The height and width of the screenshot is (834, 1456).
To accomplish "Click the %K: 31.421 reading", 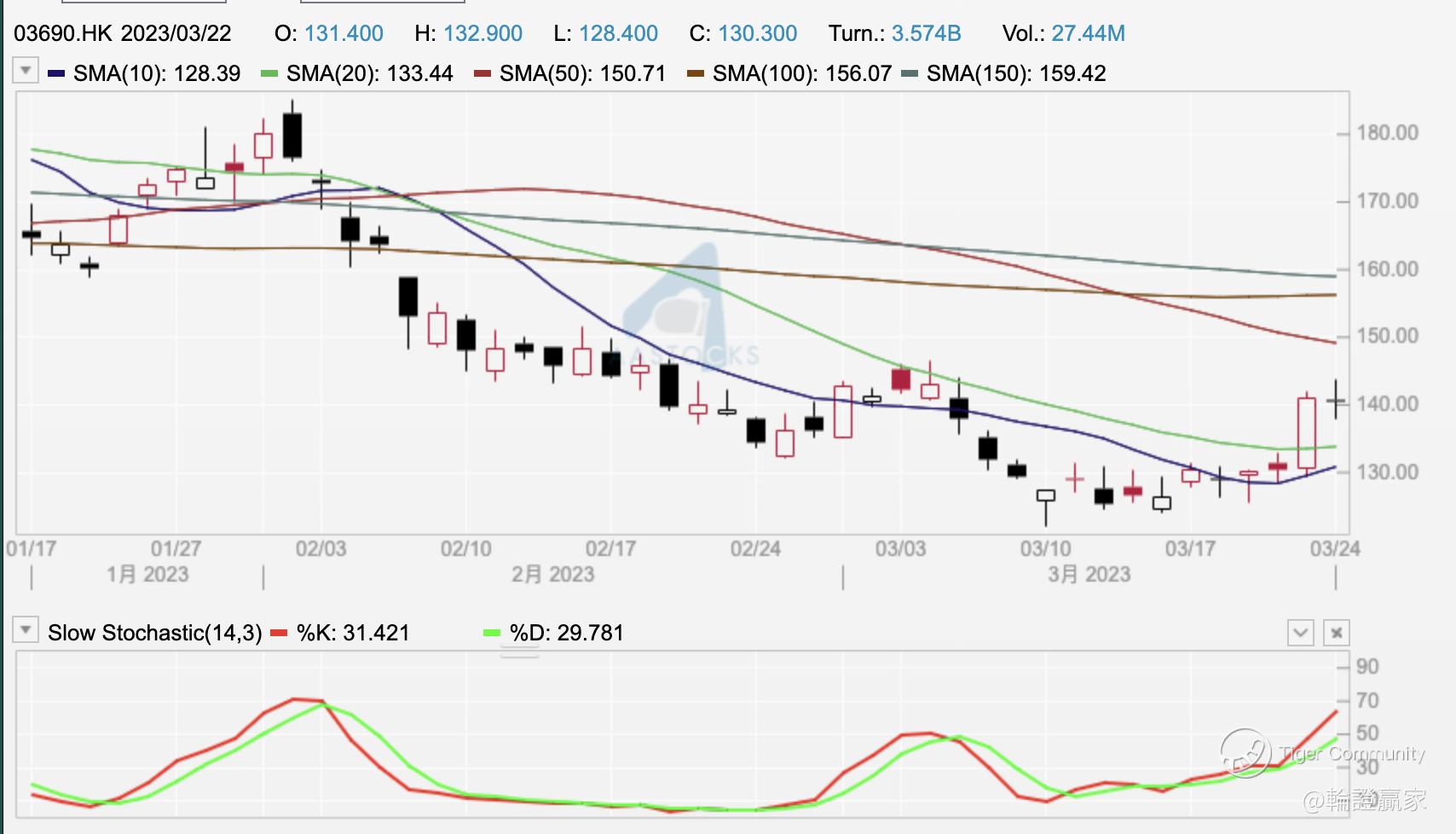I will click(x=353, y=633).
